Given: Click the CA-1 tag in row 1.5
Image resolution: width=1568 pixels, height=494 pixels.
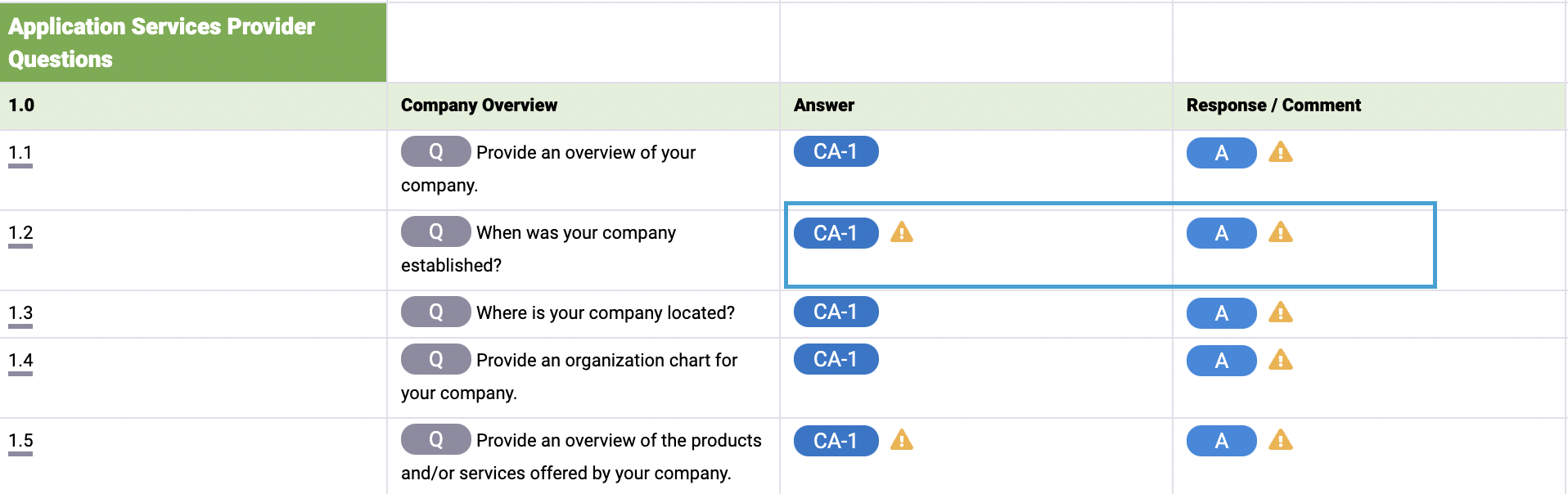Looking at the screenshot, I should 836,441.
